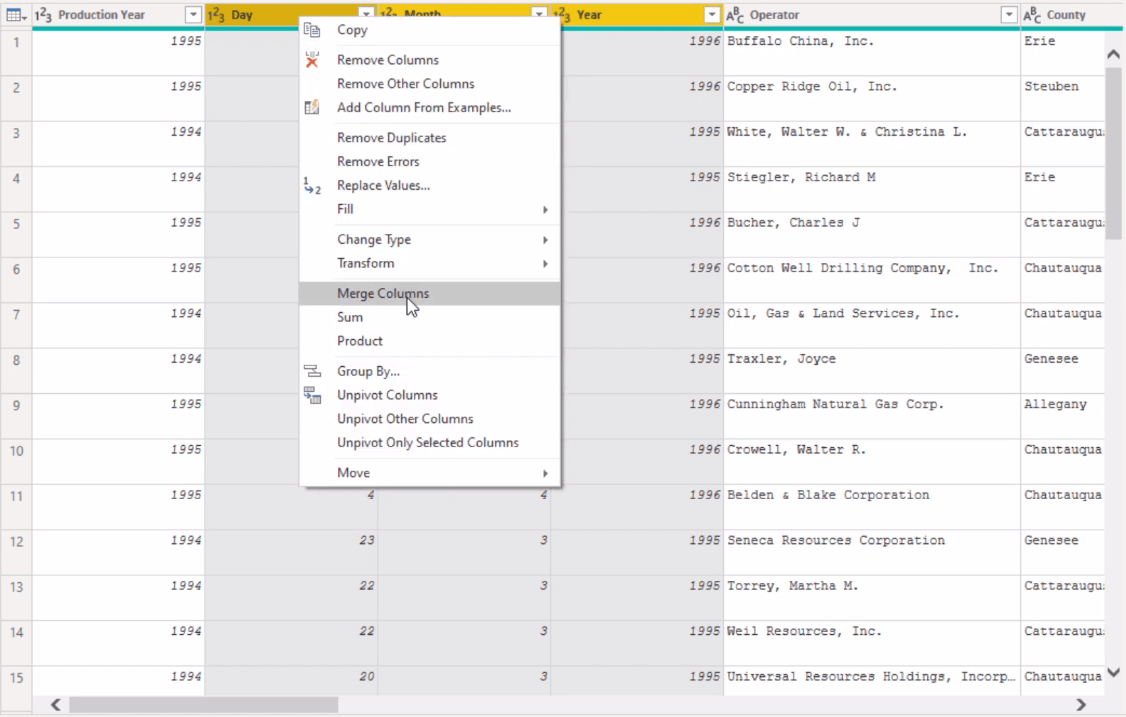Click horizontal scrollbar left arrow
The image size is (1126, 717).
[x=56, y=705]
